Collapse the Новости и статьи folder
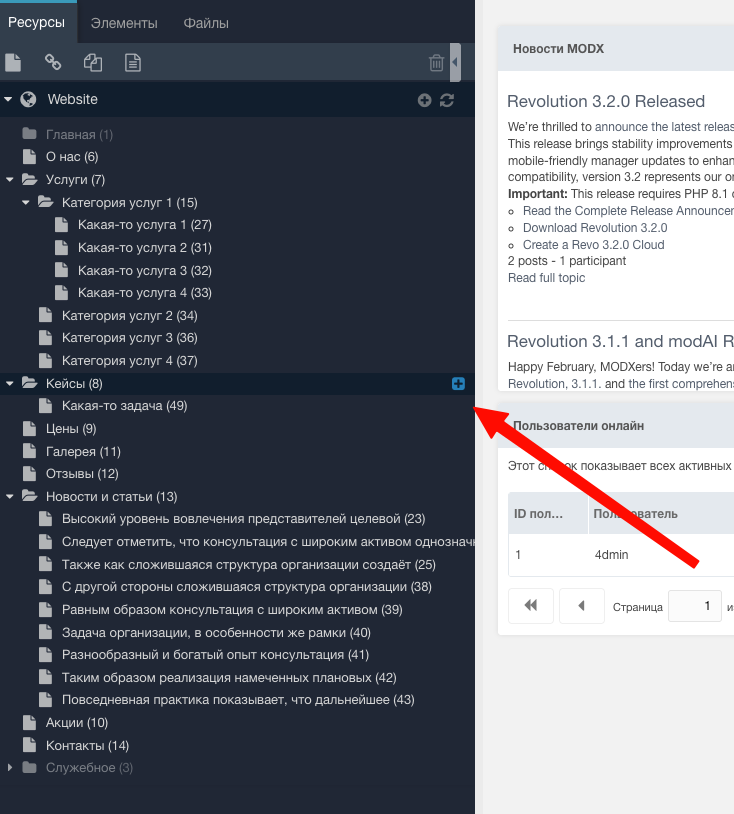734x814 pixels. [10, 496]
